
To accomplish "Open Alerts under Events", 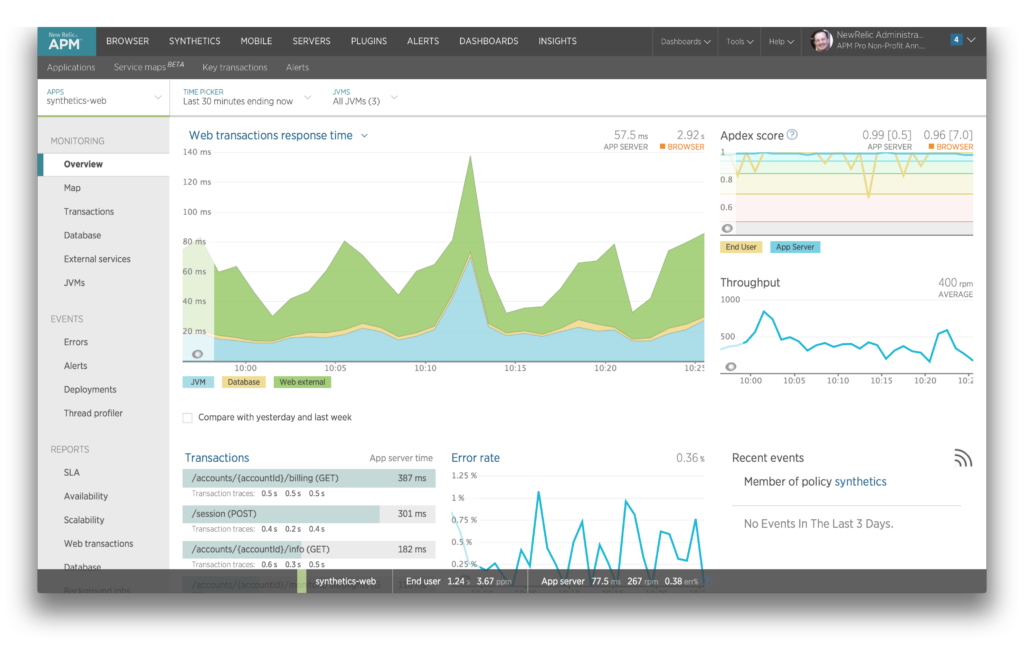I will (76, 366).
